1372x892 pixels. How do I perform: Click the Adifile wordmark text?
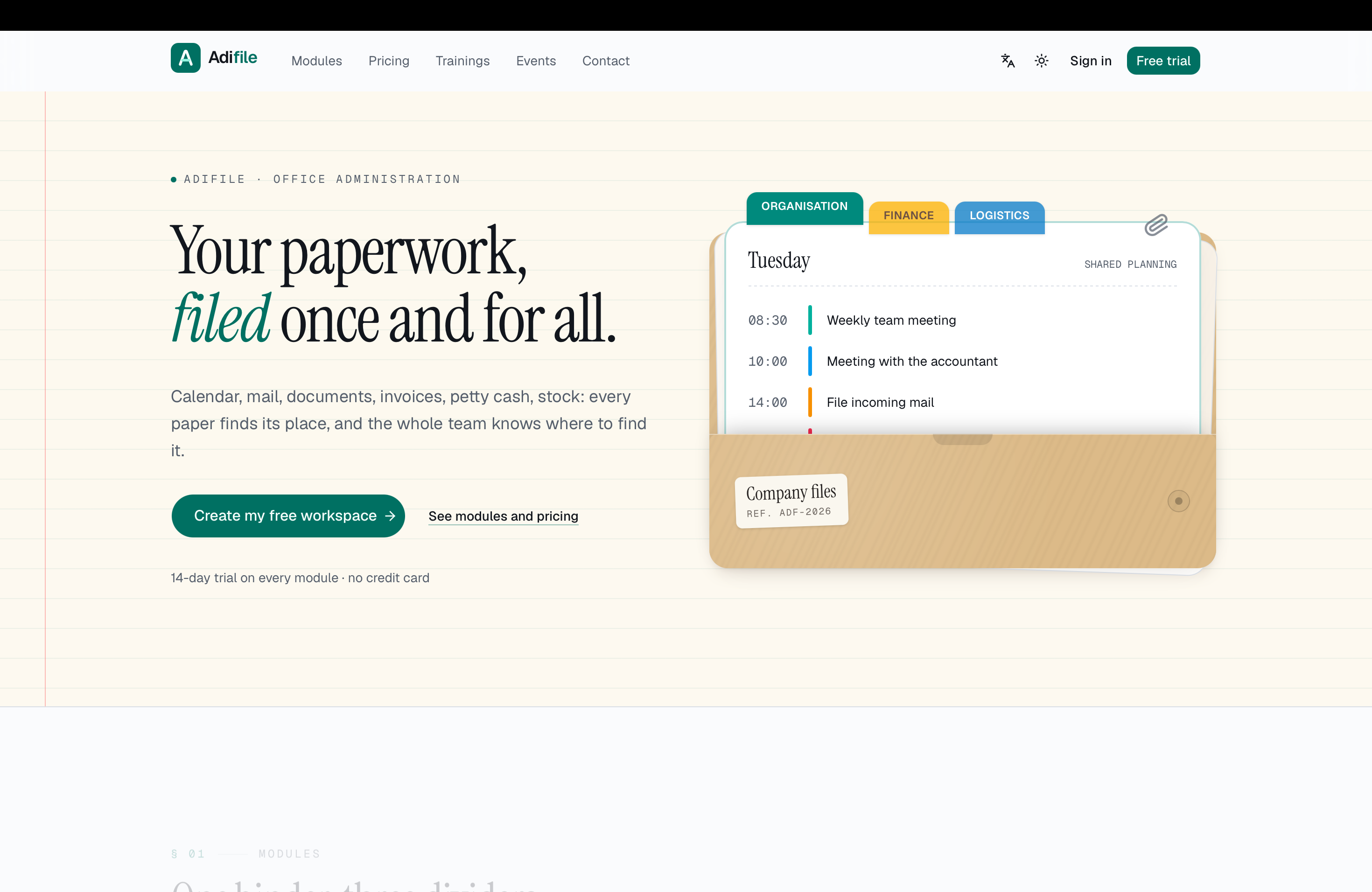pyautogui.click(x=232, y=58)
